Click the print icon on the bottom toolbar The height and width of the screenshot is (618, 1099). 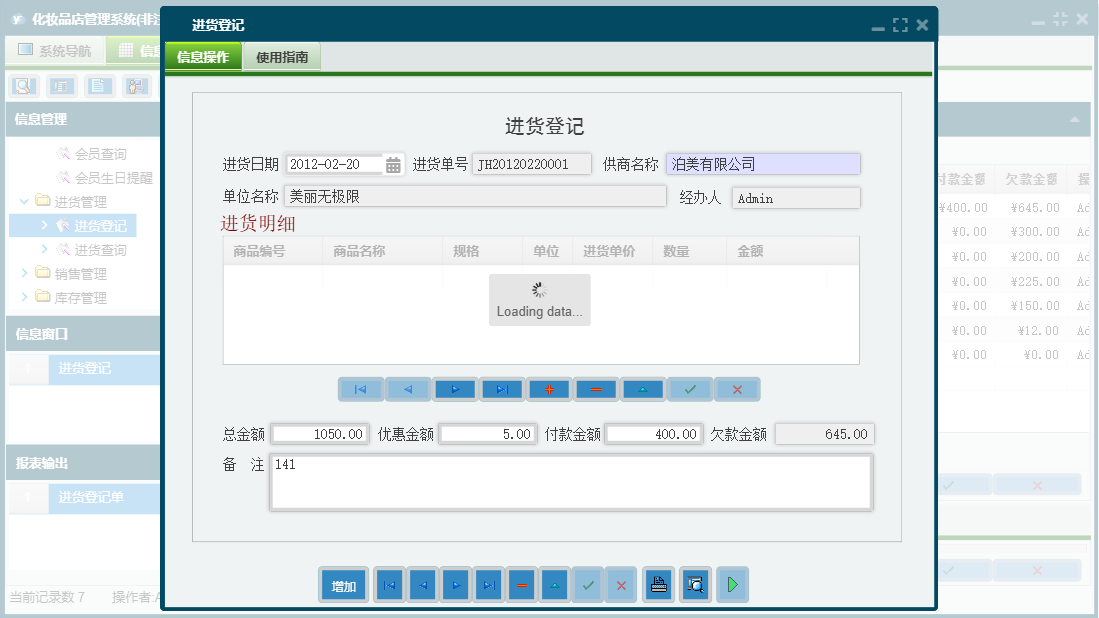coord(658,584)
